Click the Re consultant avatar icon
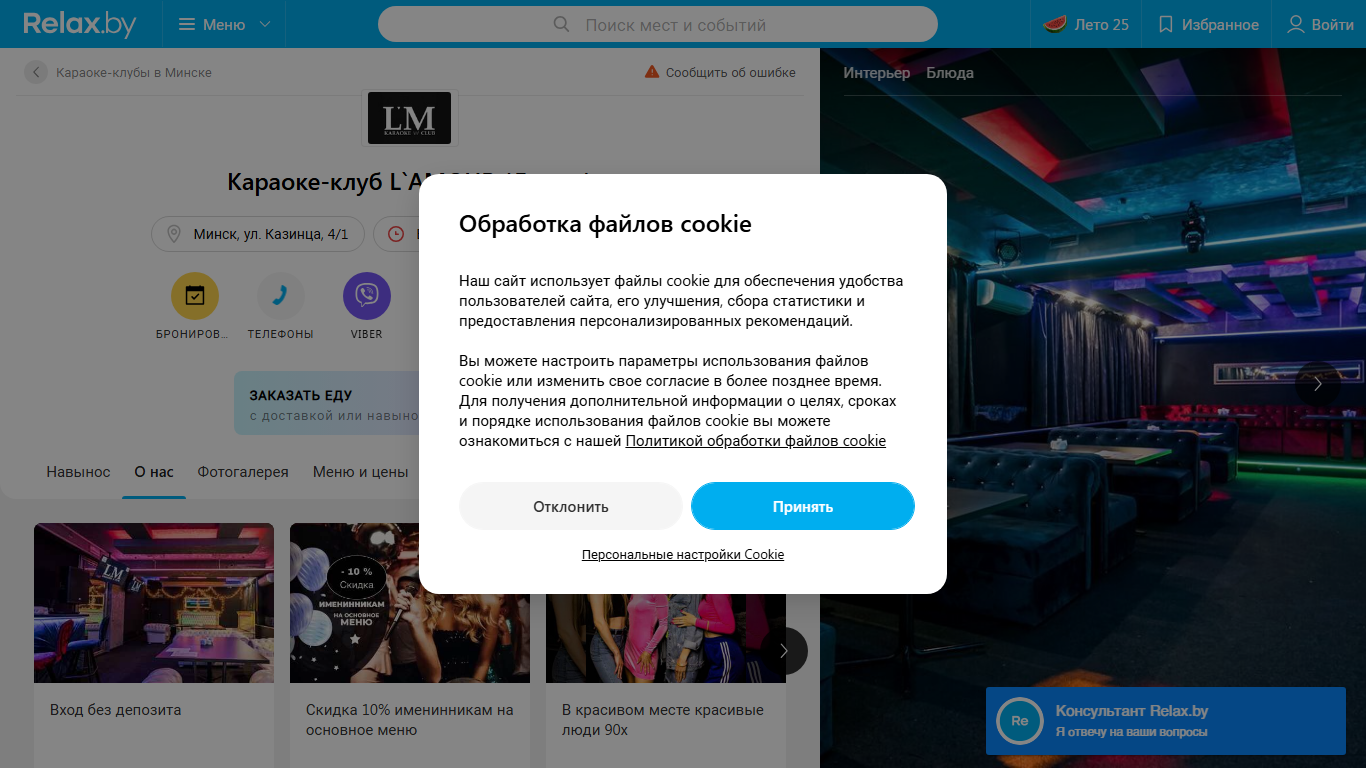1366x768 pixels. tap(1020, 721)
